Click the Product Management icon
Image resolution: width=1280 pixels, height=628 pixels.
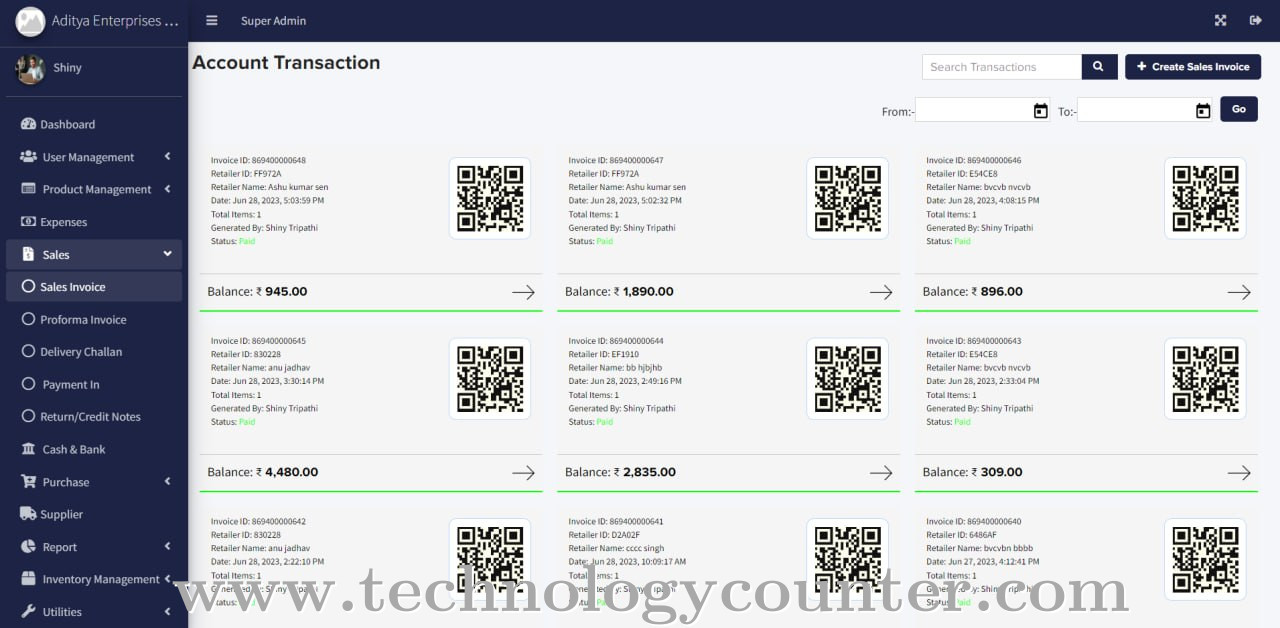[28, 189]
